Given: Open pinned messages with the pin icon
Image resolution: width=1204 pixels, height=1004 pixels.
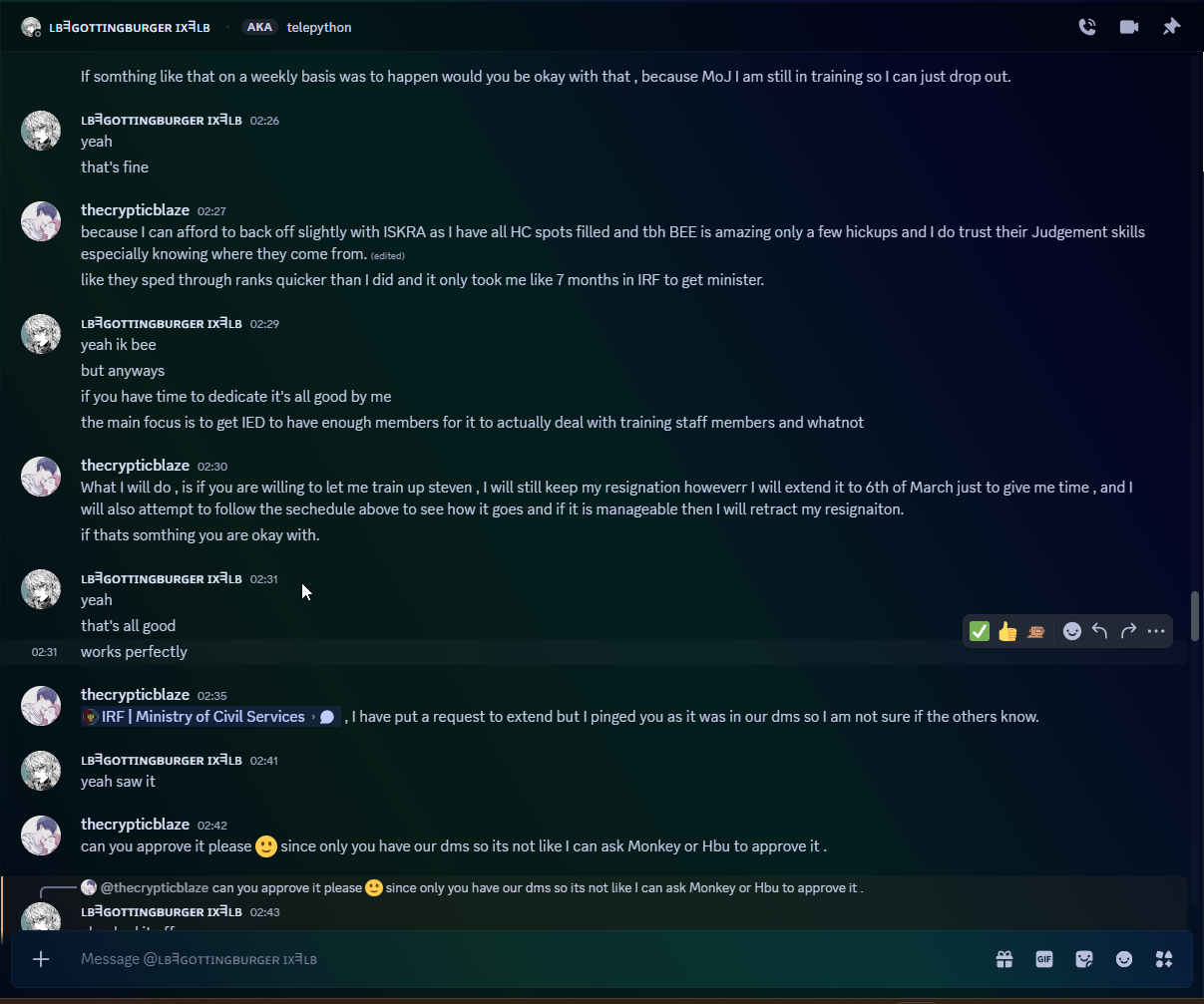Looking at the screenshot, I should point(1171,27).
